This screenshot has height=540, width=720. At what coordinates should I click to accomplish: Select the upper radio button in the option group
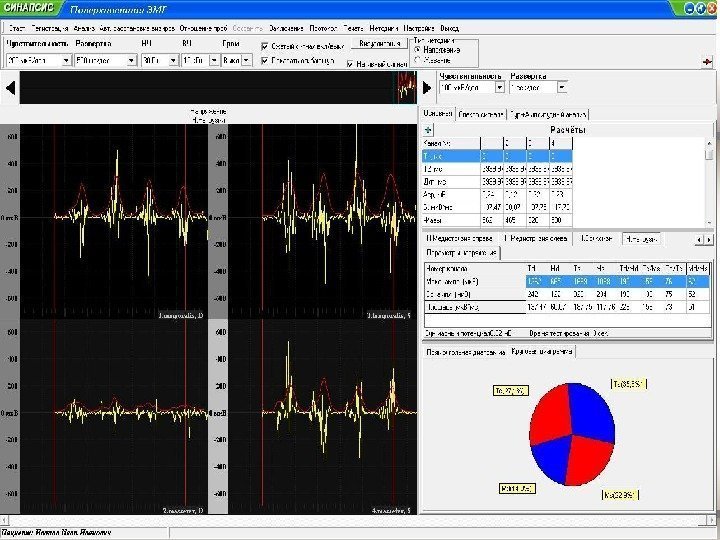(417, 48)
